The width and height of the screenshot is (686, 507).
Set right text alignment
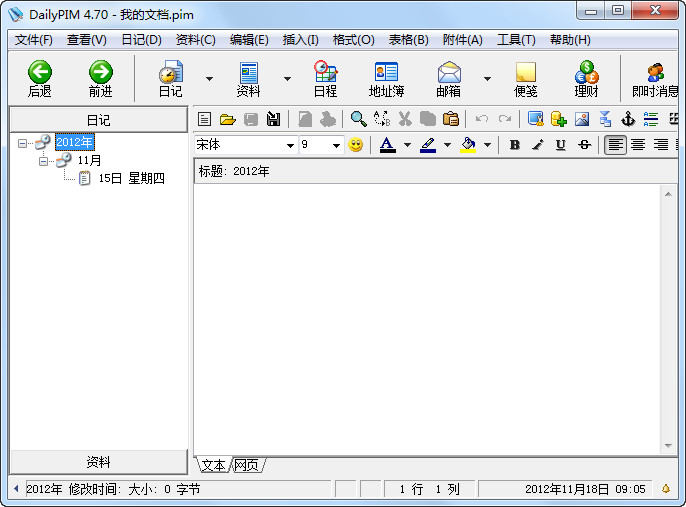click(661, 145)
